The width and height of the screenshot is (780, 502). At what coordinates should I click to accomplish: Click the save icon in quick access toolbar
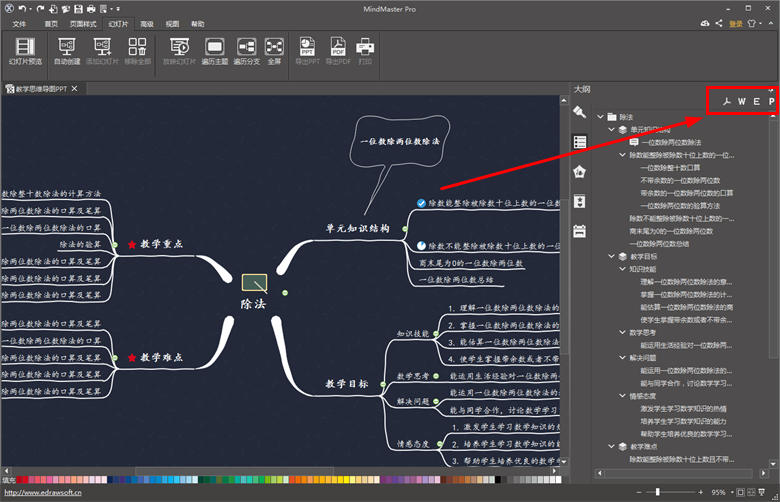78,8
